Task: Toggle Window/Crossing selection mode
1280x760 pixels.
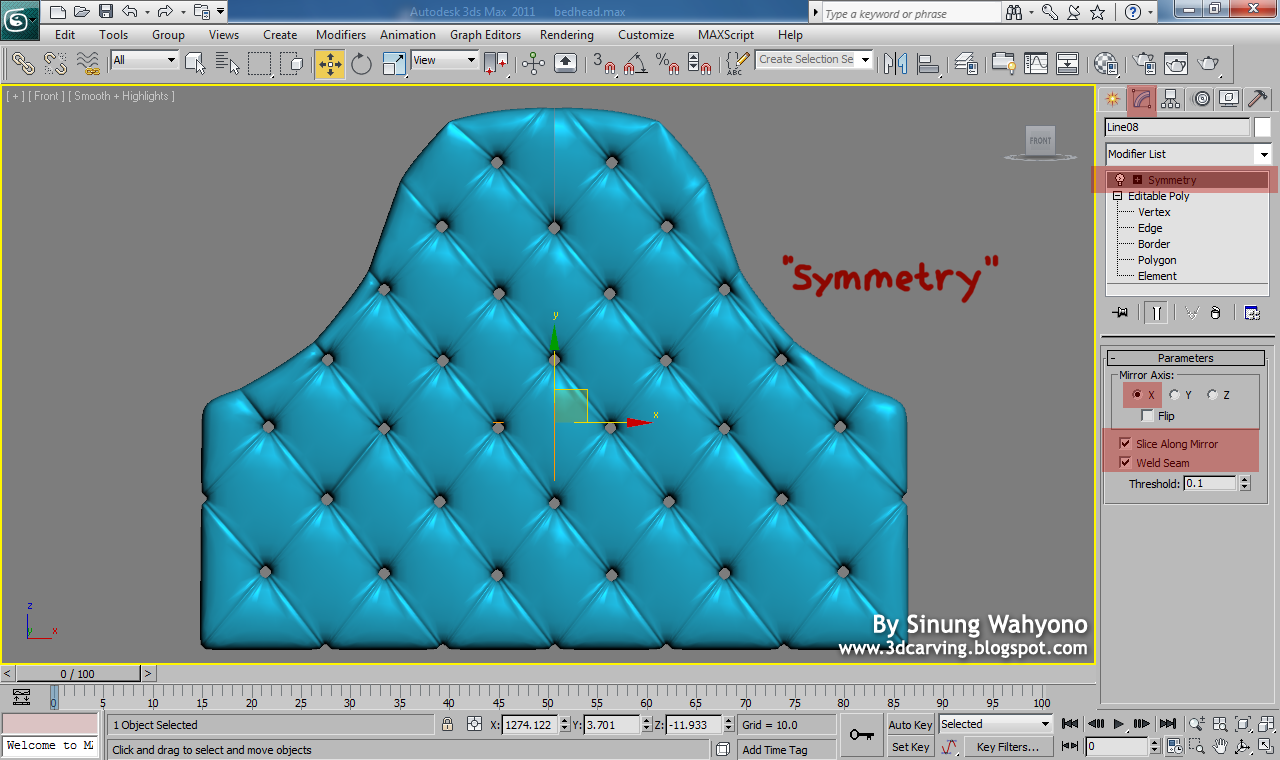Action: 292,64
